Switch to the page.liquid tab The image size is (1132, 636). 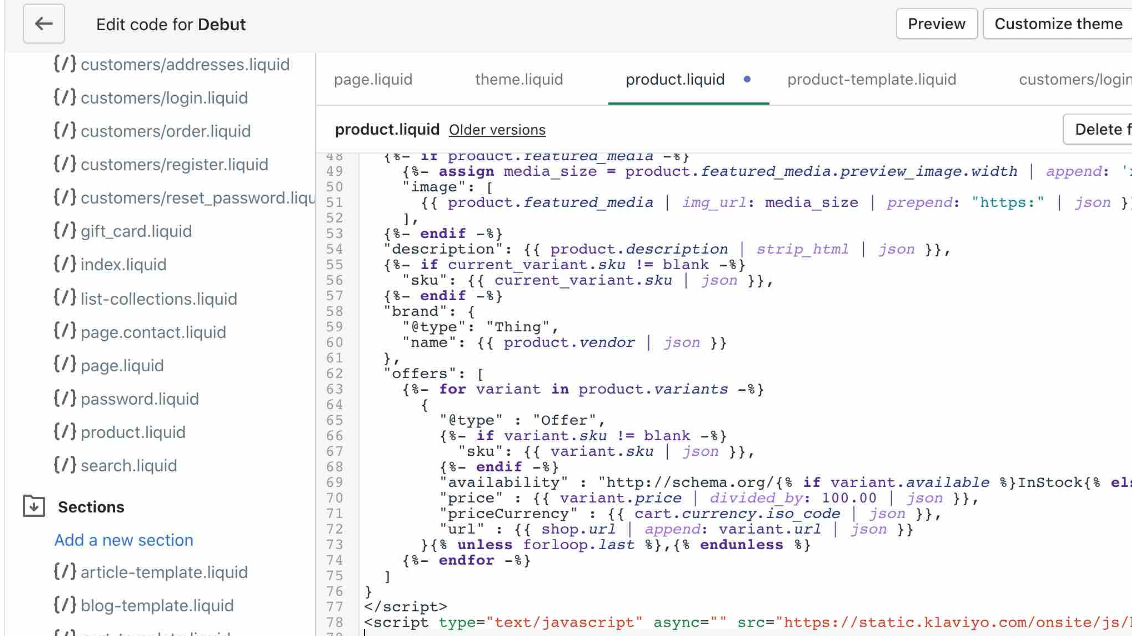(x=373, y=80)
